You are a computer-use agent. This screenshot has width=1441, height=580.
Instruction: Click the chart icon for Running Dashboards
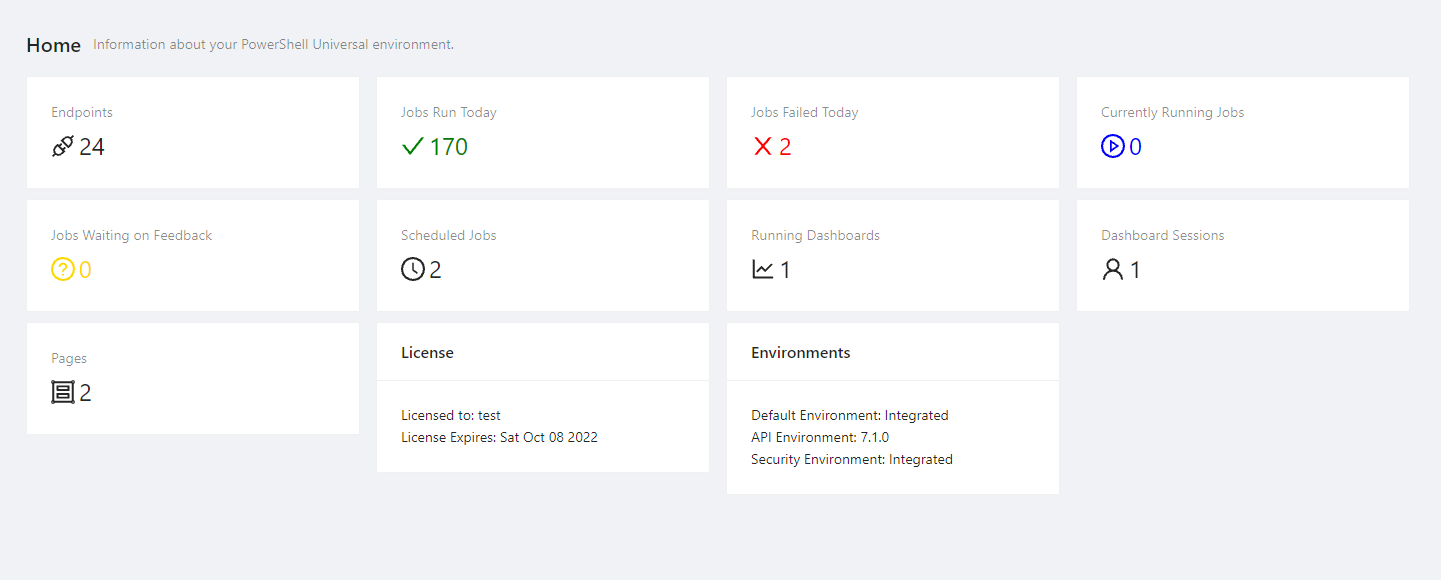pos(763,270)
